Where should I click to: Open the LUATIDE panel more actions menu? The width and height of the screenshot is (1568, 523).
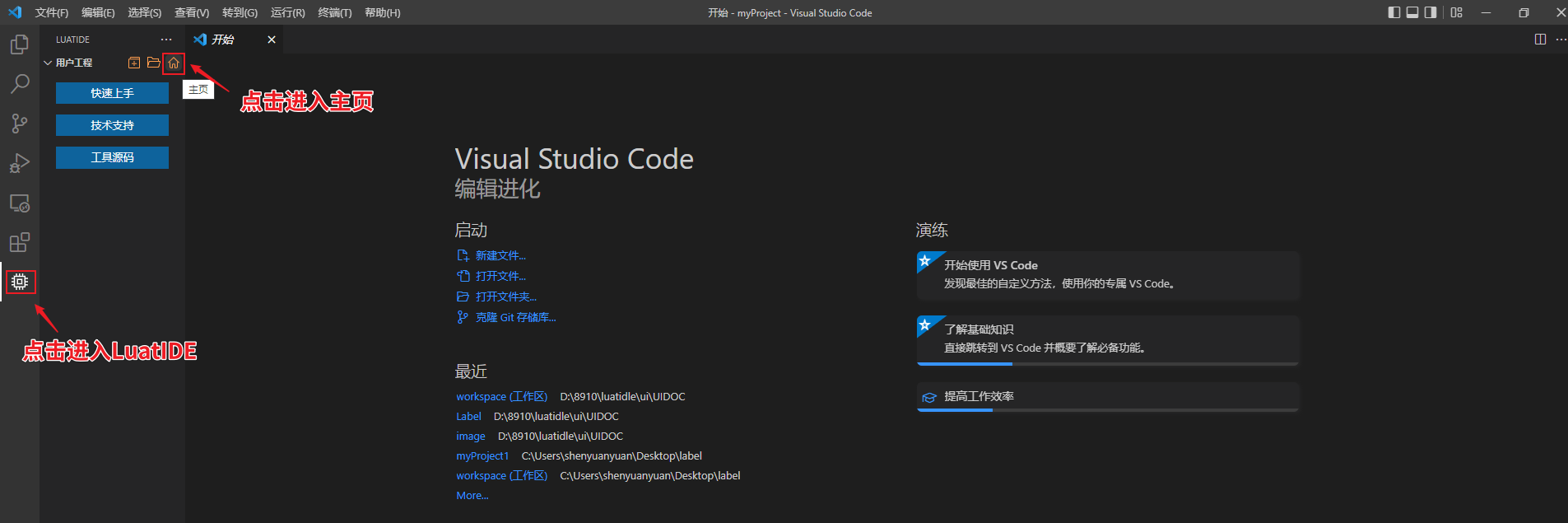click(x=166, y=40)
